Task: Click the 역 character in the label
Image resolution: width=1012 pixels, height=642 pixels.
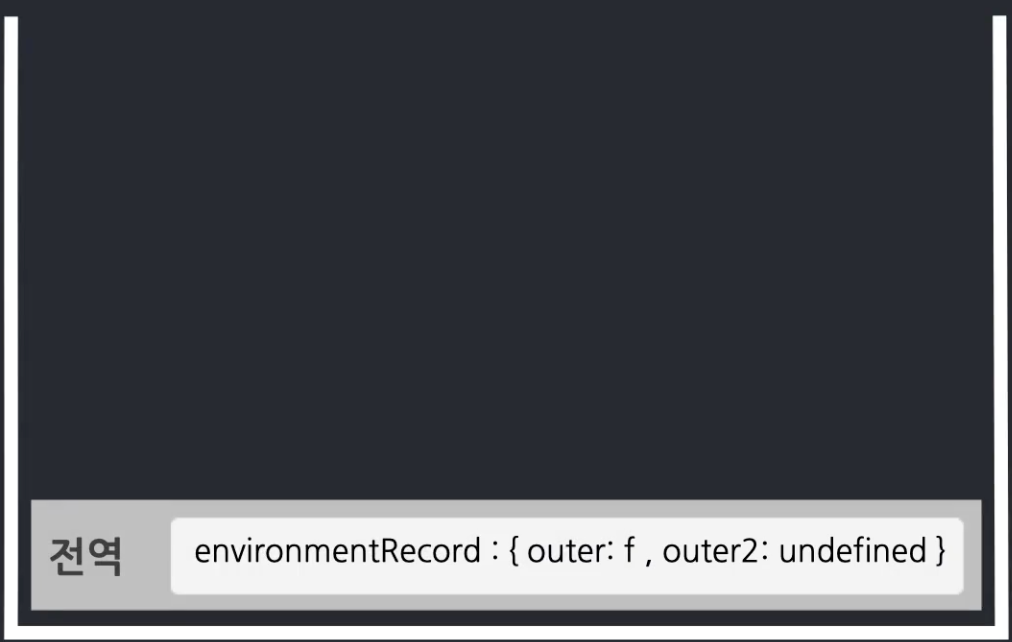Action: pyautogui.click(x=105, y=556)
